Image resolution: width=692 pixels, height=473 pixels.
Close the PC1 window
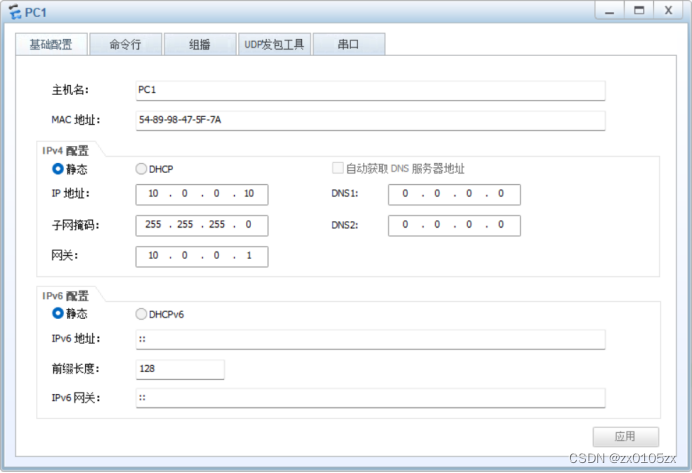(668, 11)
